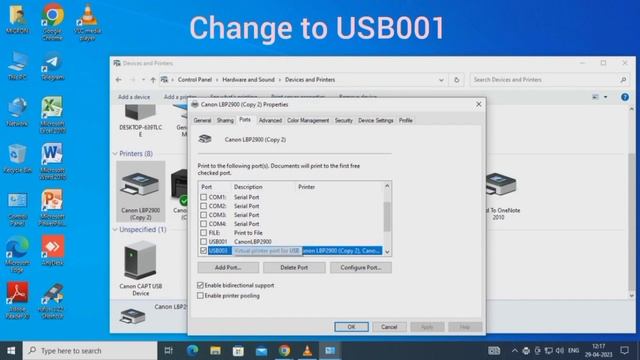Viewport: 640px width, 360px height.
Task: Select Canon CAPT USB Device icon
Action: point(140,268)
